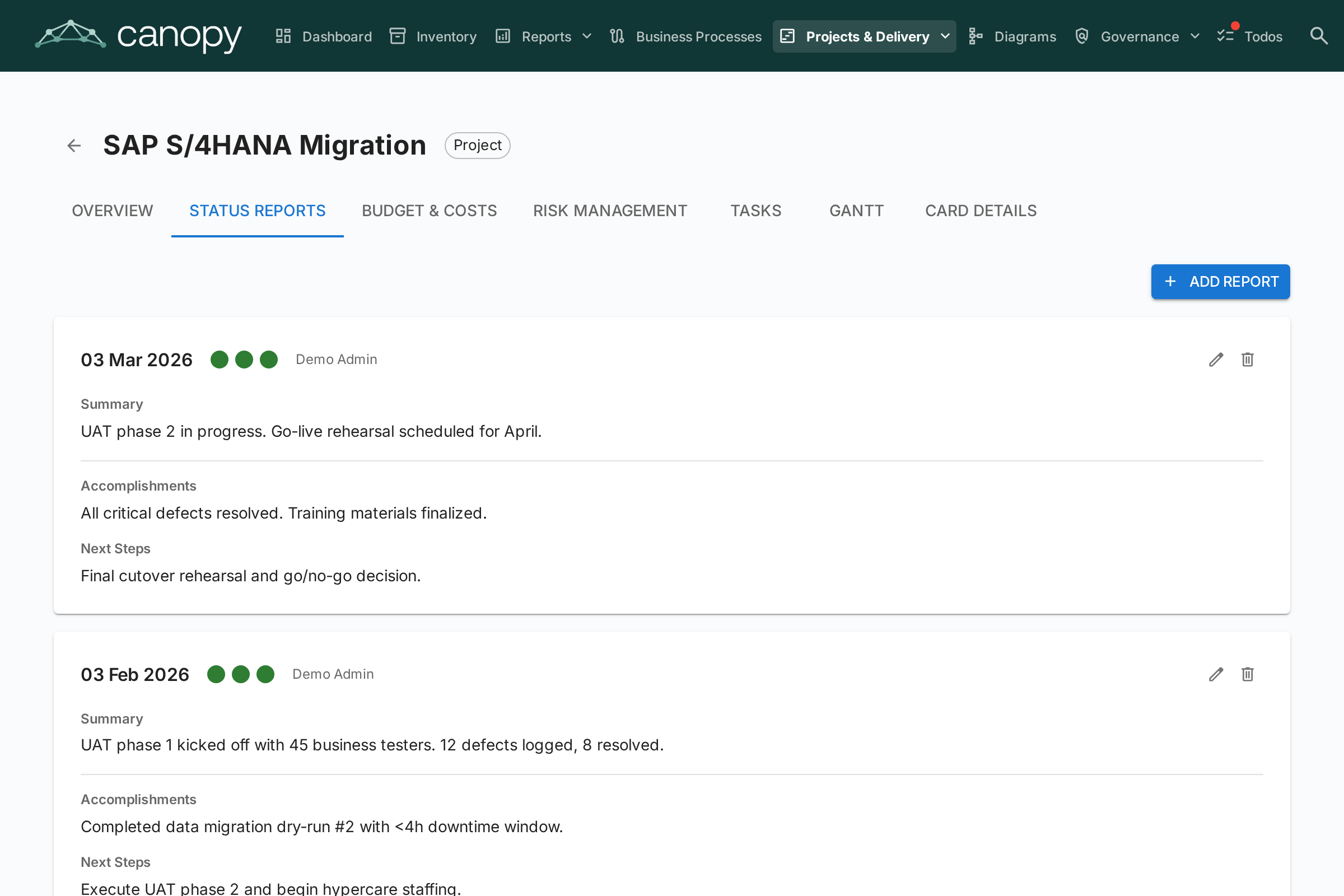Click the Diagrams tree icon
The height and width of the screenshot is (896, 1344).
coord(976,36)
